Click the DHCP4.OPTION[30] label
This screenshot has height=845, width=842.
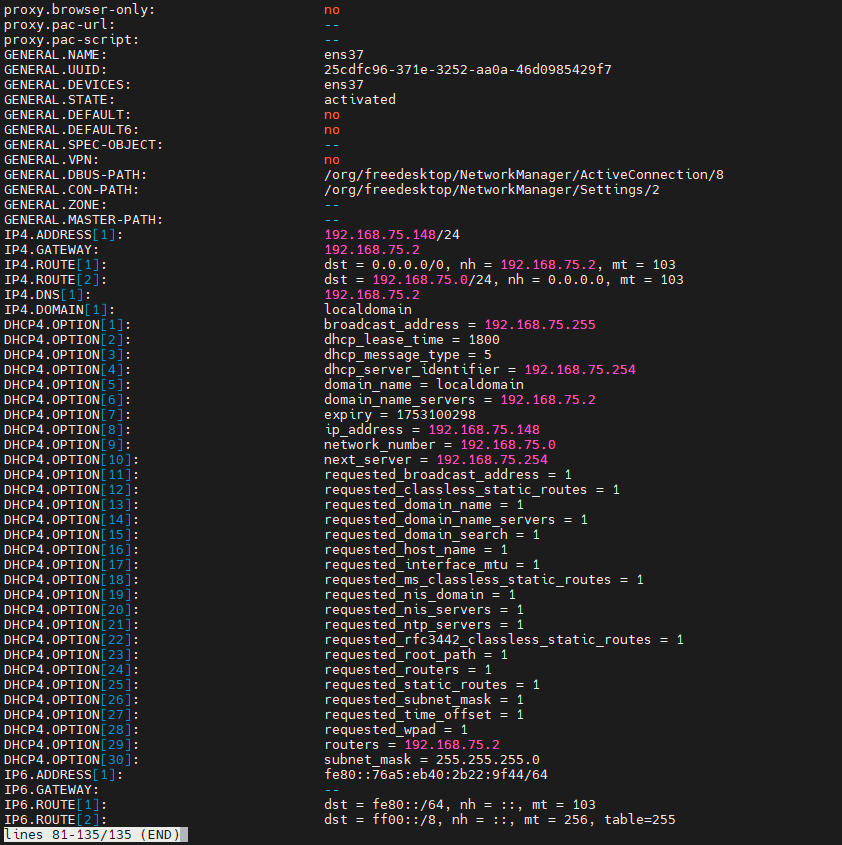(x=71, y=759)
